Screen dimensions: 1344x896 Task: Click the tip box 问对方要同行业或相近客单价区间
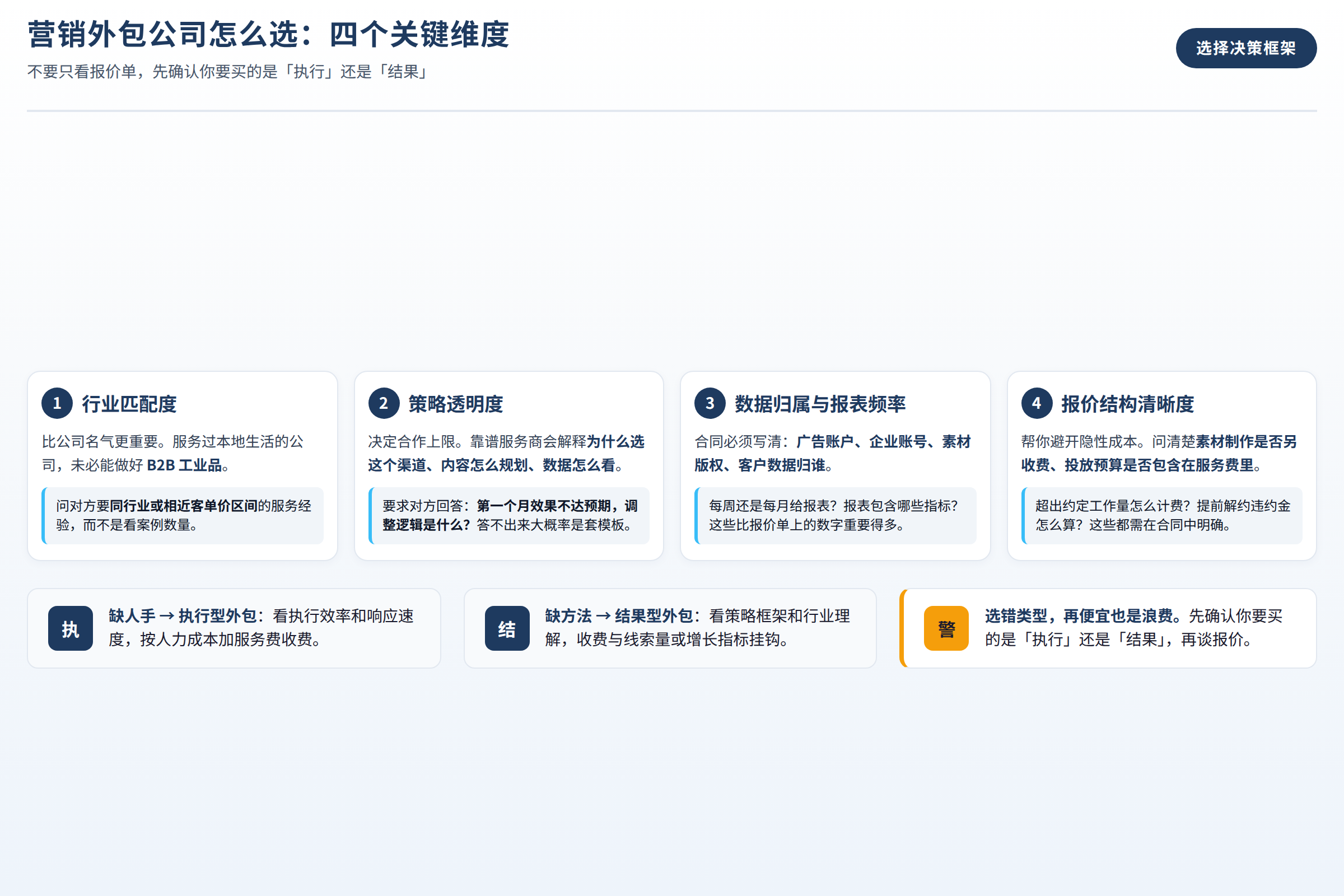tap(183, 515)
